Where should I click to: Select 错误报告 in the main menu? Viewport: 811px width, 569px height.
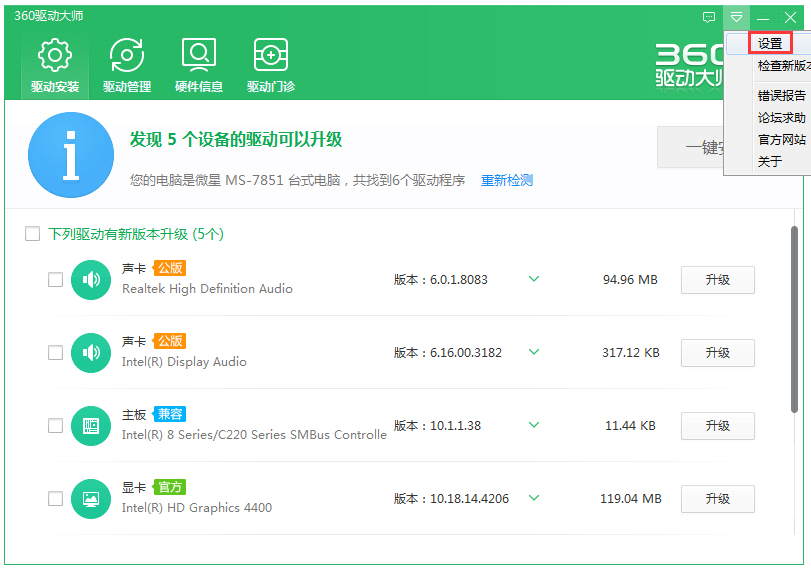click(x=781, y=95)
